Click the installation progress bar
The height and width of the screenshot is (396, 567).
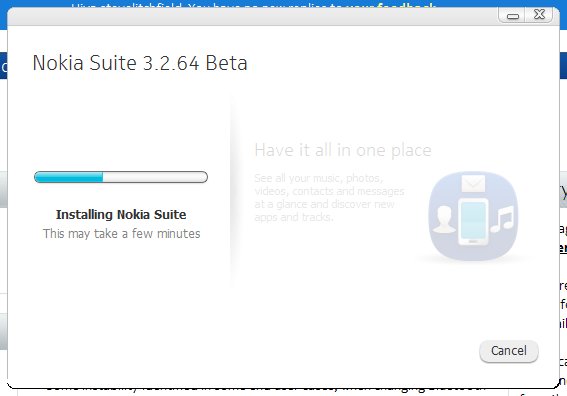[121, 177]
